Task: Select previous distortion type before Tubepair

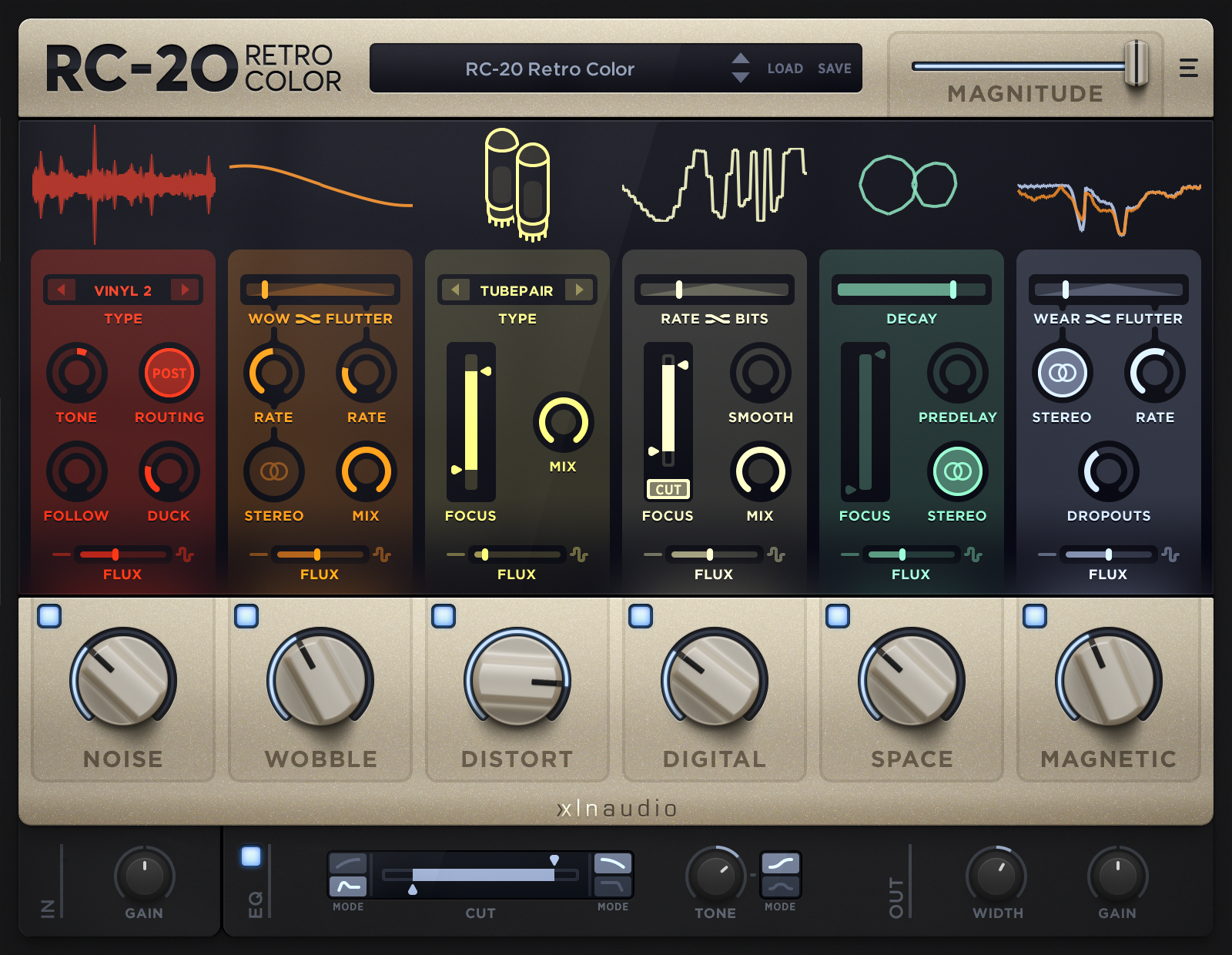Action: (455, 290)
